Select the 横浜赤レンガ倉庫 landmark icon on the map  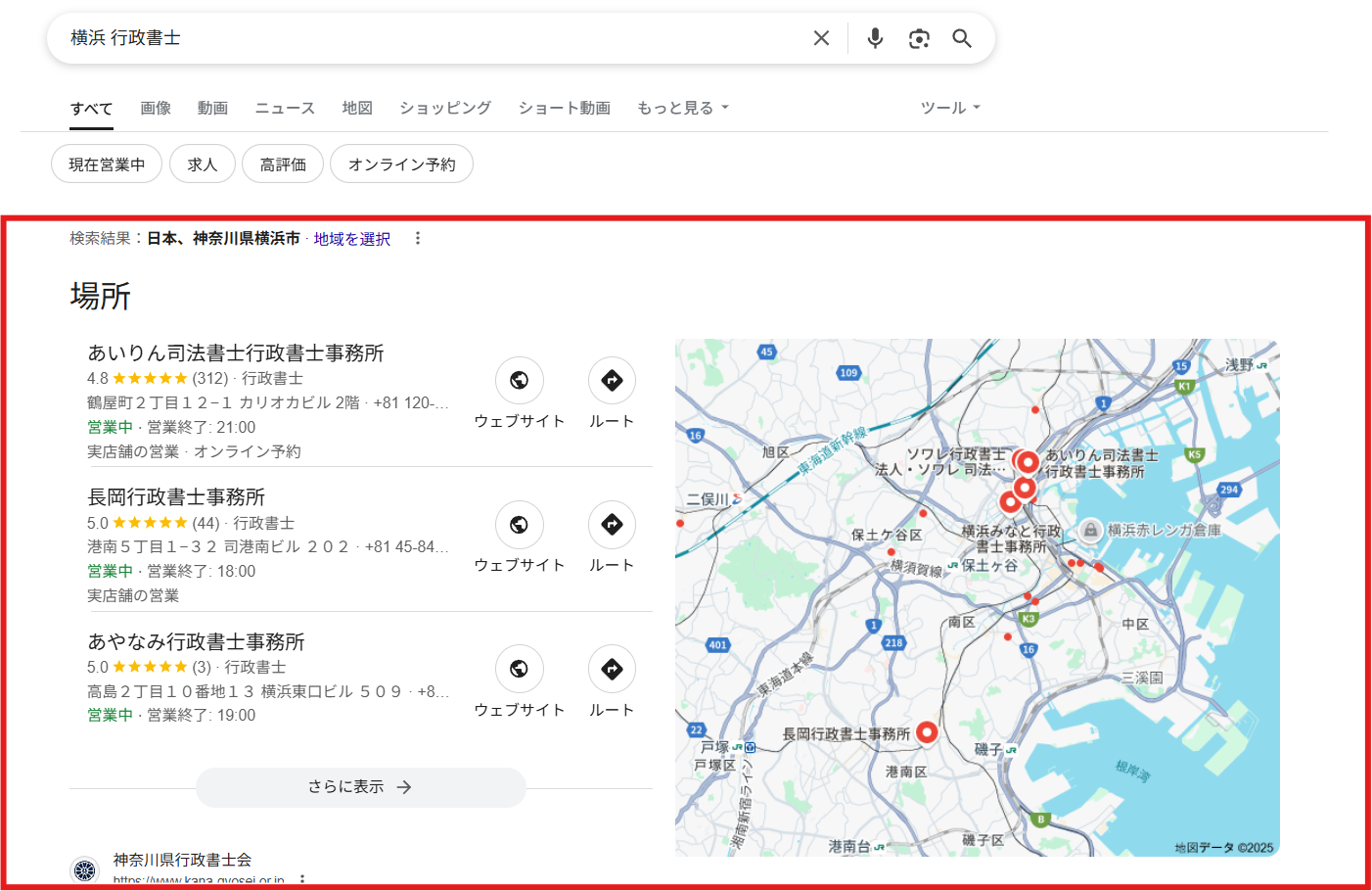(x=1090, y=530)
